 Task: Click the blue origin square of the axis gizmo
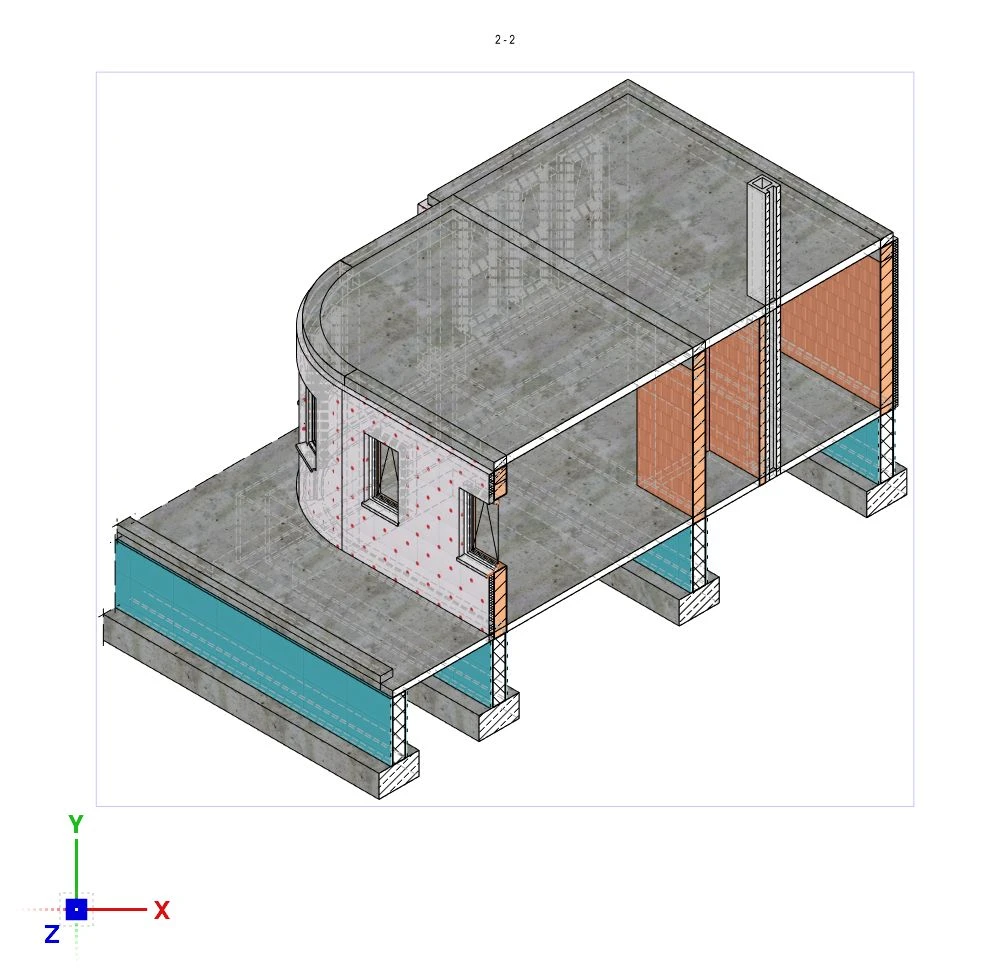(77, 909)
